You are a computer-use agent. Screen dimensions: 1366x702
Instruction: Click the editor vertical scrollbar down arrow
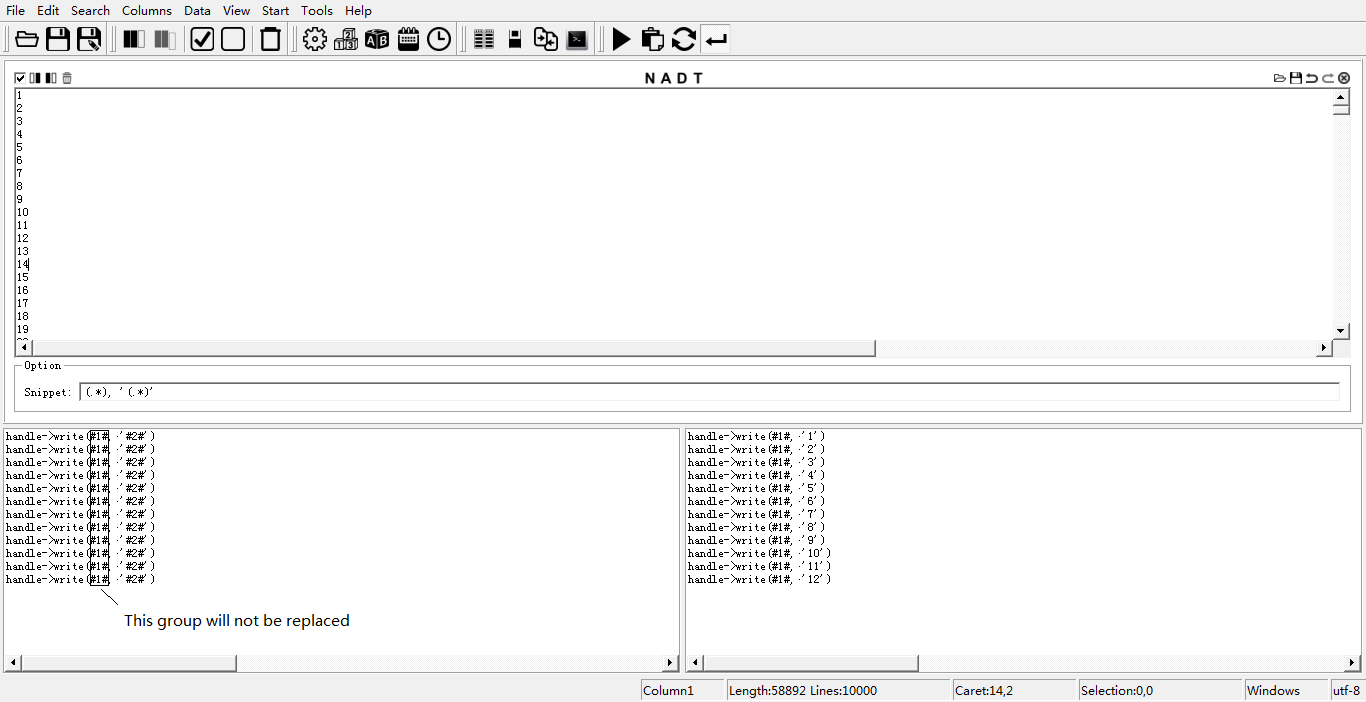[1341, 331]
